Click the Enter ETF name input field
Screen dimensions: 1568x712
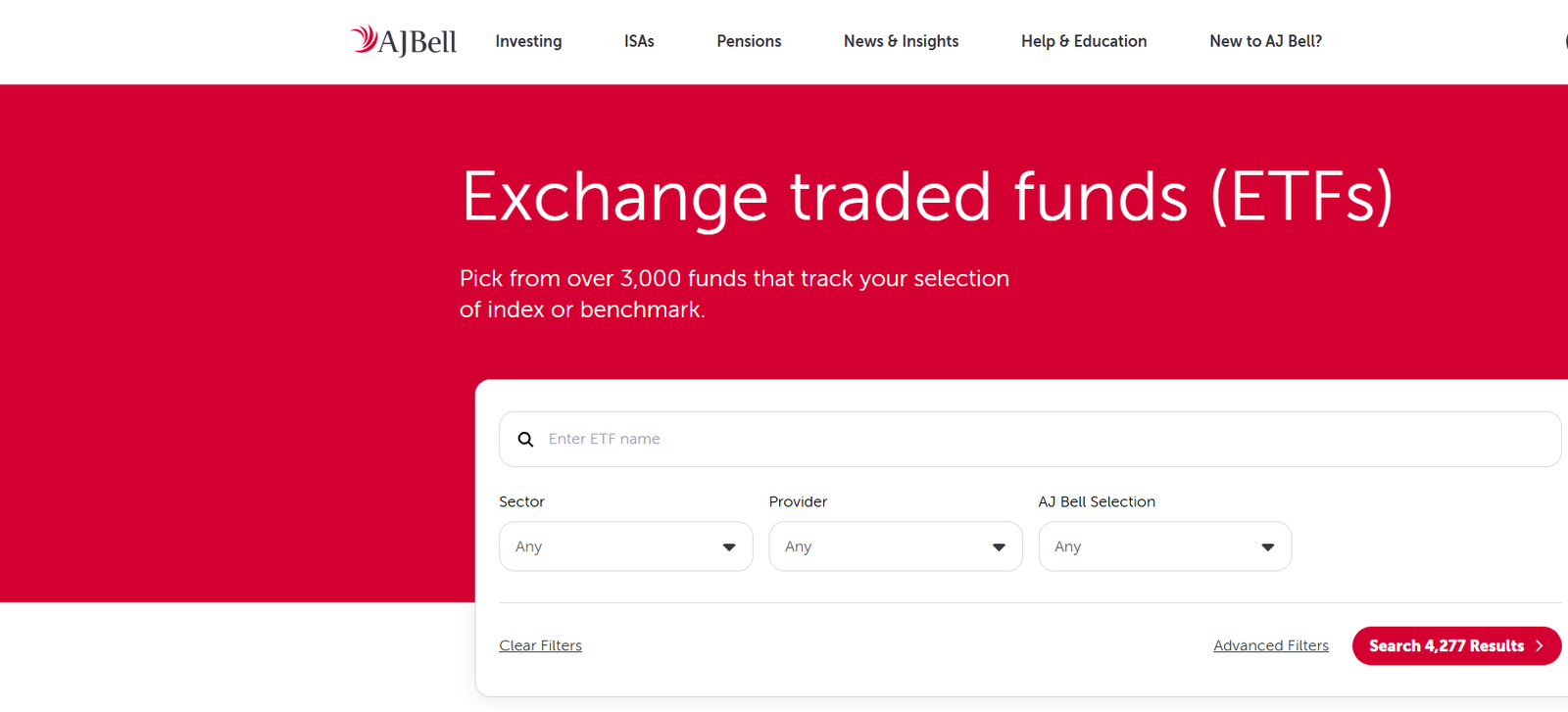pos(882,439)
